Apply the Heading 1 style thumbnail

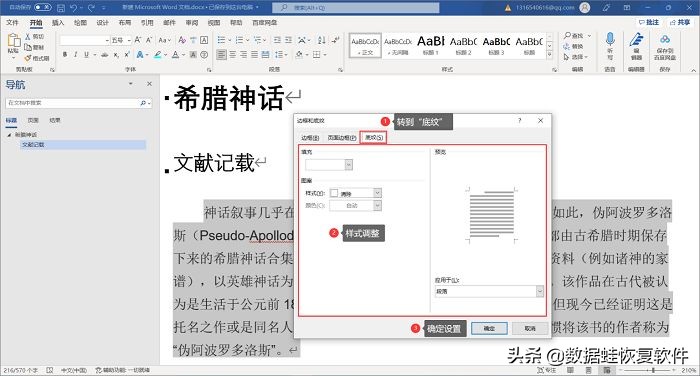click(x=431, y=46)
